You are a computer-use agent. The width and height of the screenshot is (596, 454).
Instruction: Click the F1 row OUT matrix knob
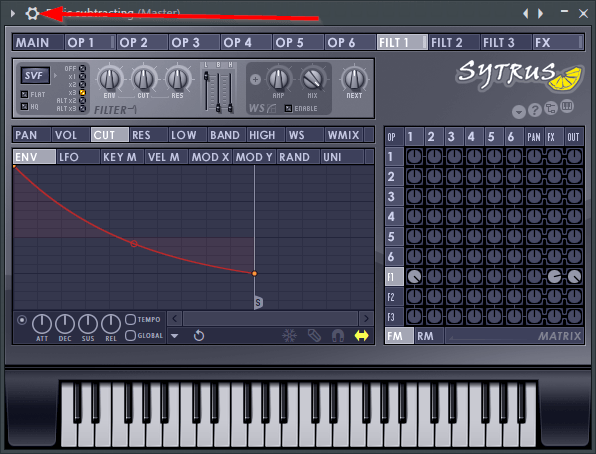(x=574, y=276)
